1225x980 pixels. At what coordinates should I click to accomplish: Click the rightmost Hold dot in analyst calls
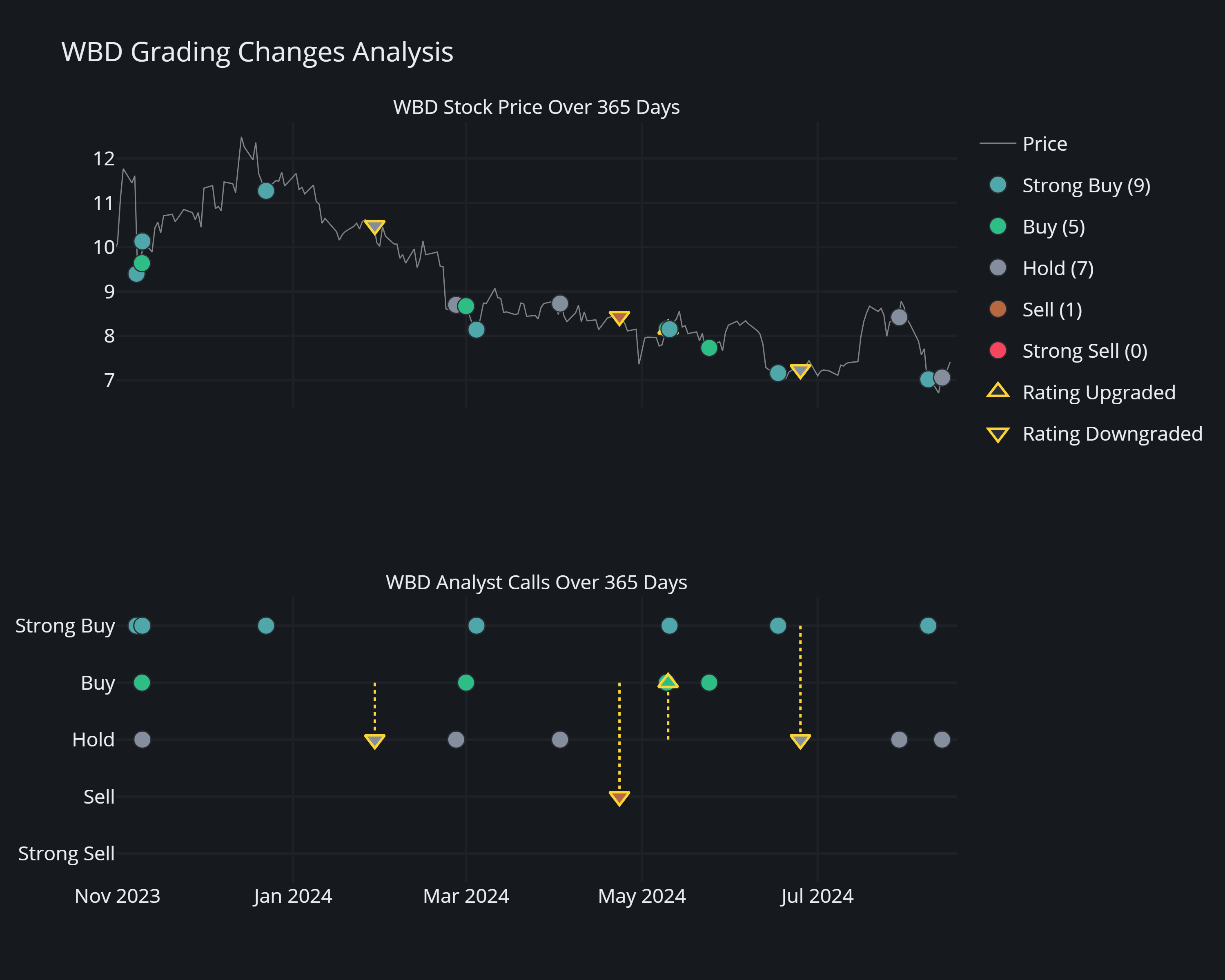pyautogui.click(x=942, y=739)
